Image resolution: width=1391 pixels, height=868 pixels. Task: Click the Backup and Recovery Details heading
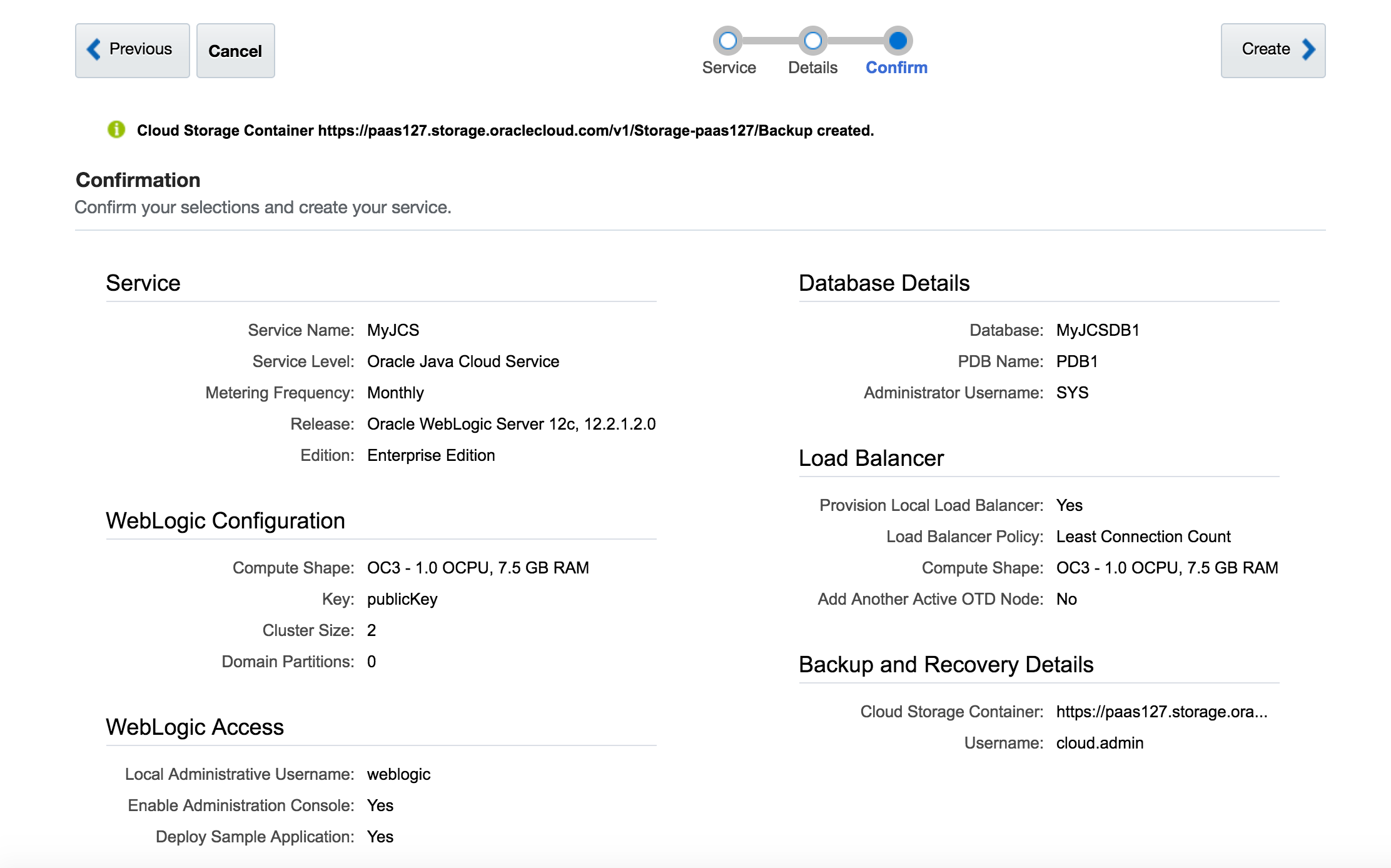(946, 665)
